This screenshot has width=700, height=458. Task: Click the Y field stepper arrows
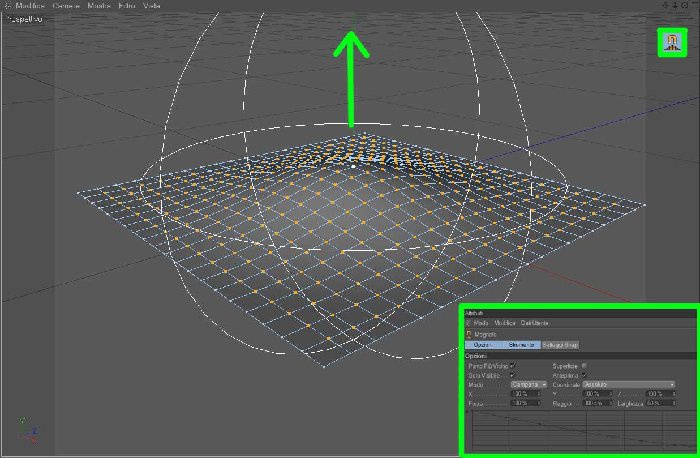coord(611,394)
